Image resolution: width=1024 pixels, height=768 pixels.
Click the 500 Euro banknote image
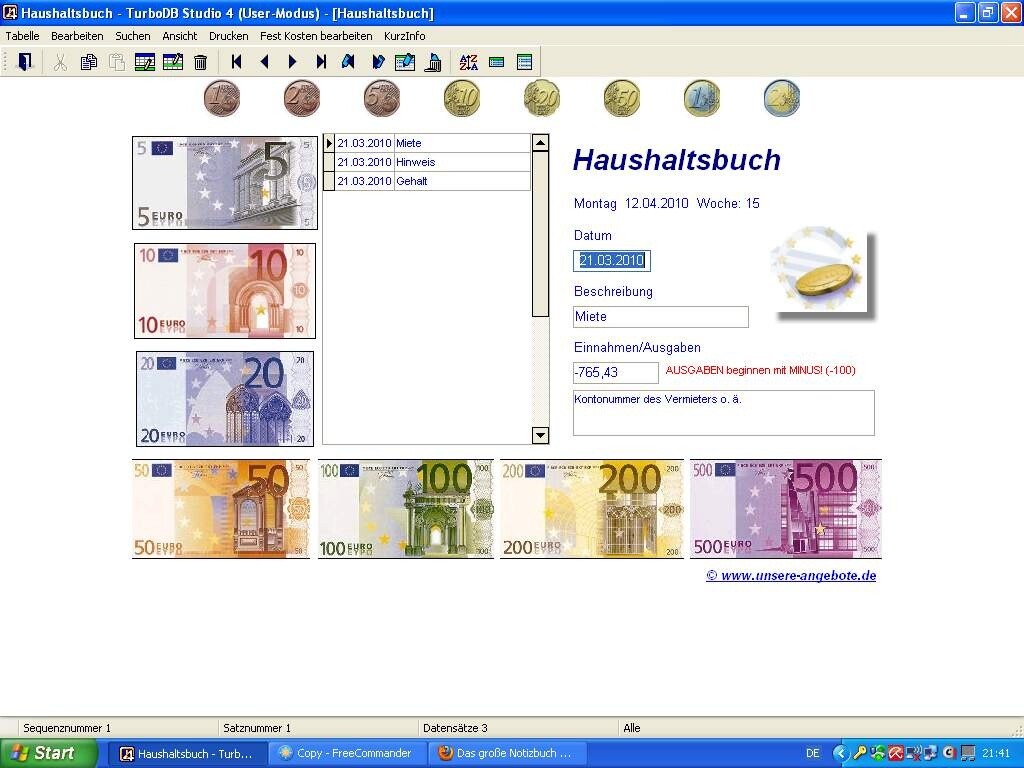[x=786, y=509]
